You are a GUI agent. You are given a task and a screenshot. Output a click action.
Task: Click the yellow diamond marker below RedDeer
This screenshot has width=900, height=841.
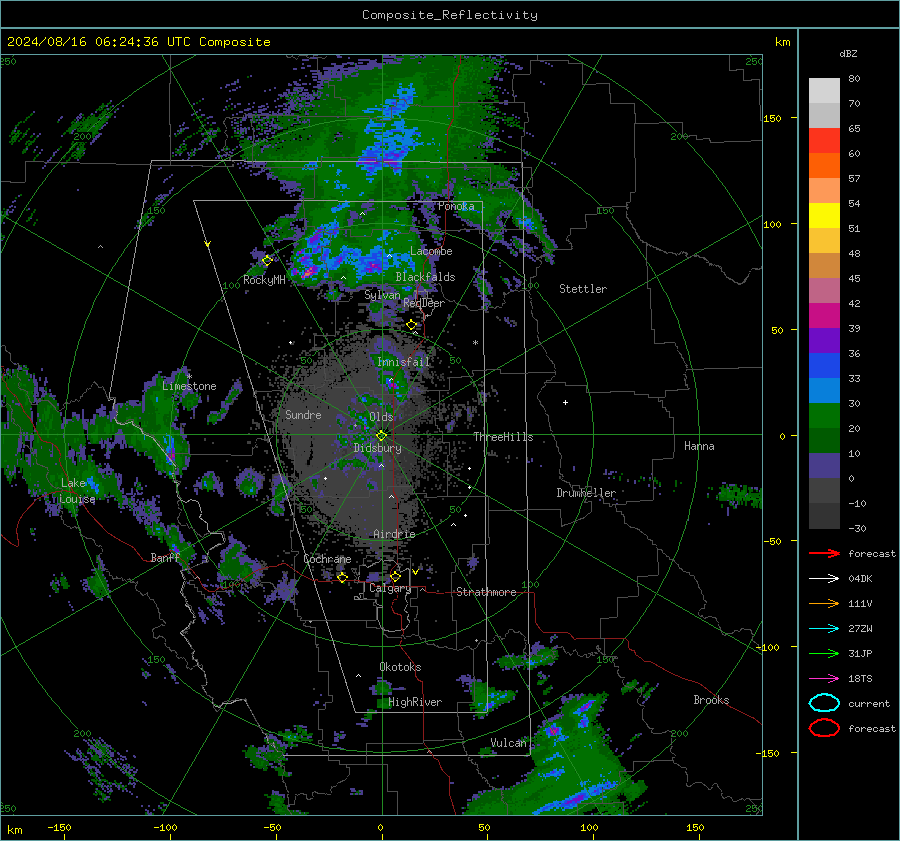point(411,325)
